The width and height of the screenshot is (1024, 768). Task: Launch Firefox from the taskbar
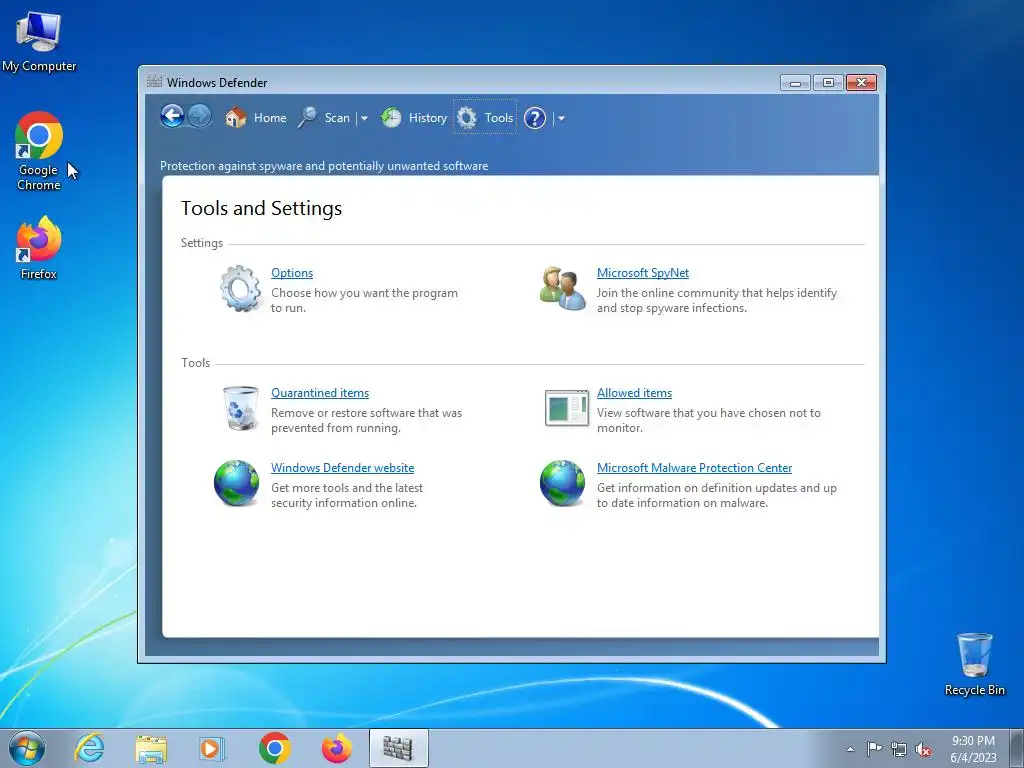(x=336, y=748)
